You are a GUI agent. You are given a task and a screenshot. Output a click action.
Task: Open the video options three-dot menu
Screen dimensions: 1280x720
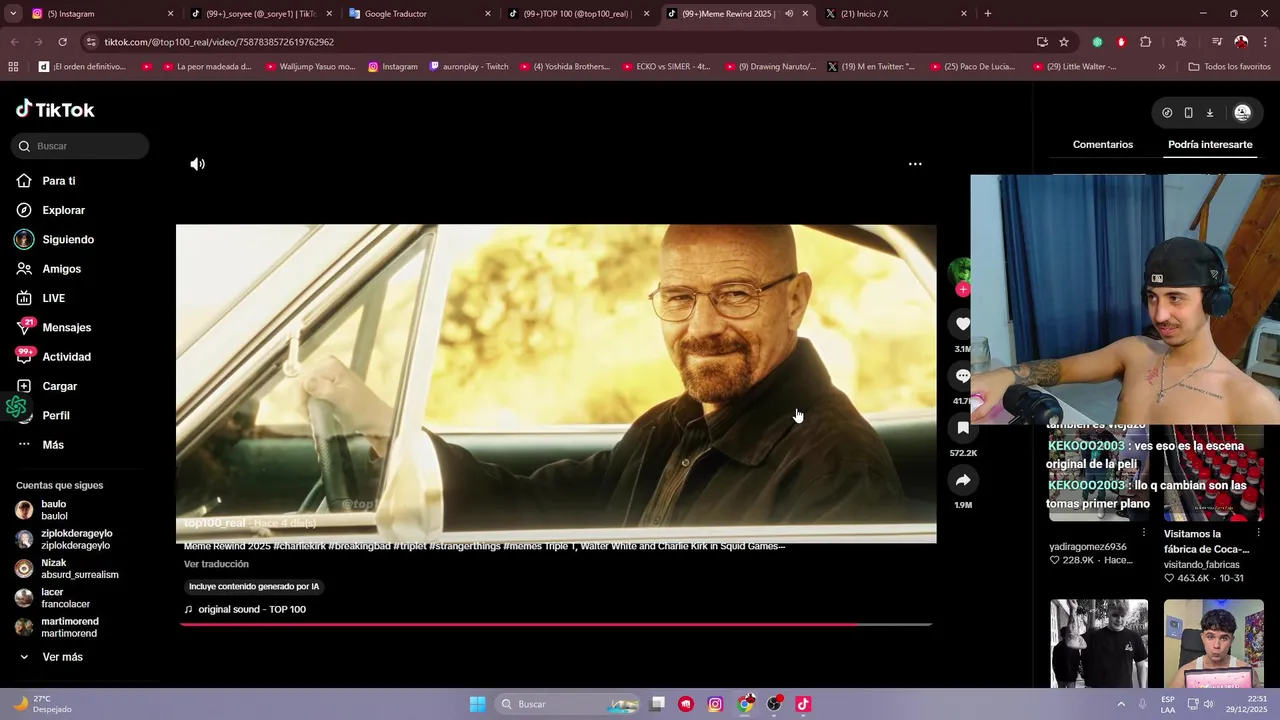tap(915, 164)
